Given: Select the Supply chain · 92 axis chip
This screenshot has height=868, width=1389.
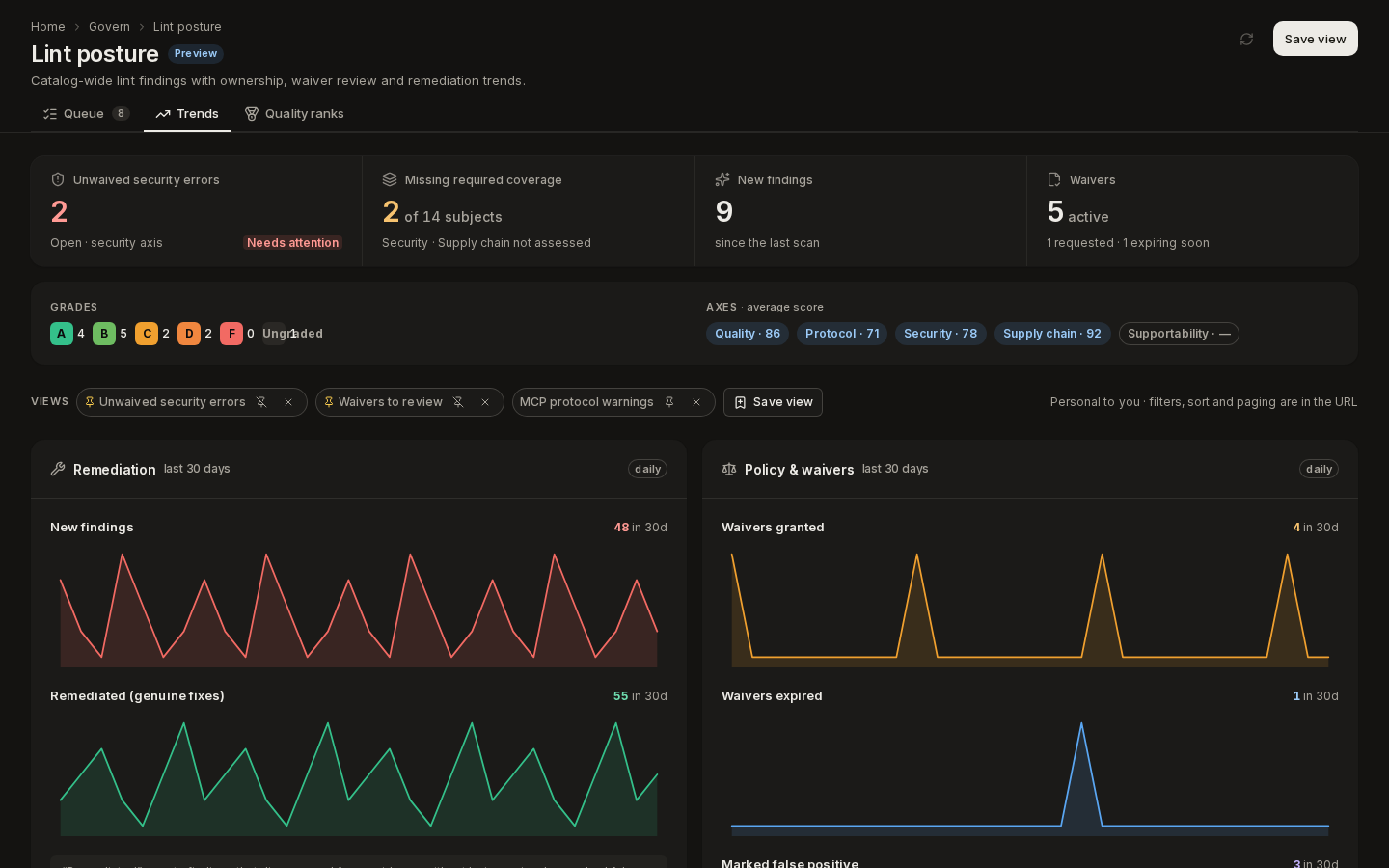Looking at the screenshot, I should (x=1052, y=334).
